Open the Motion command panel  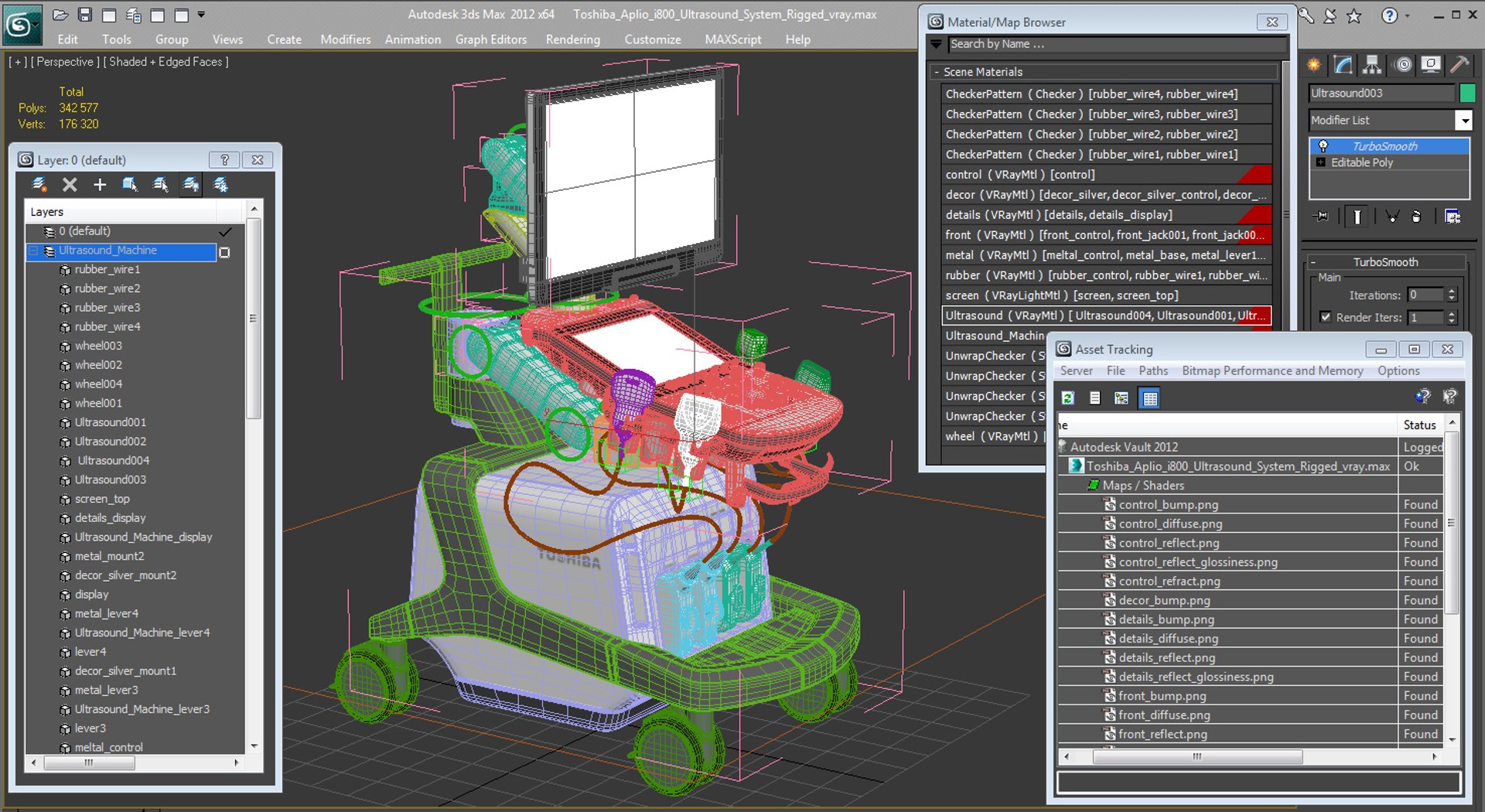(1402, 65)
